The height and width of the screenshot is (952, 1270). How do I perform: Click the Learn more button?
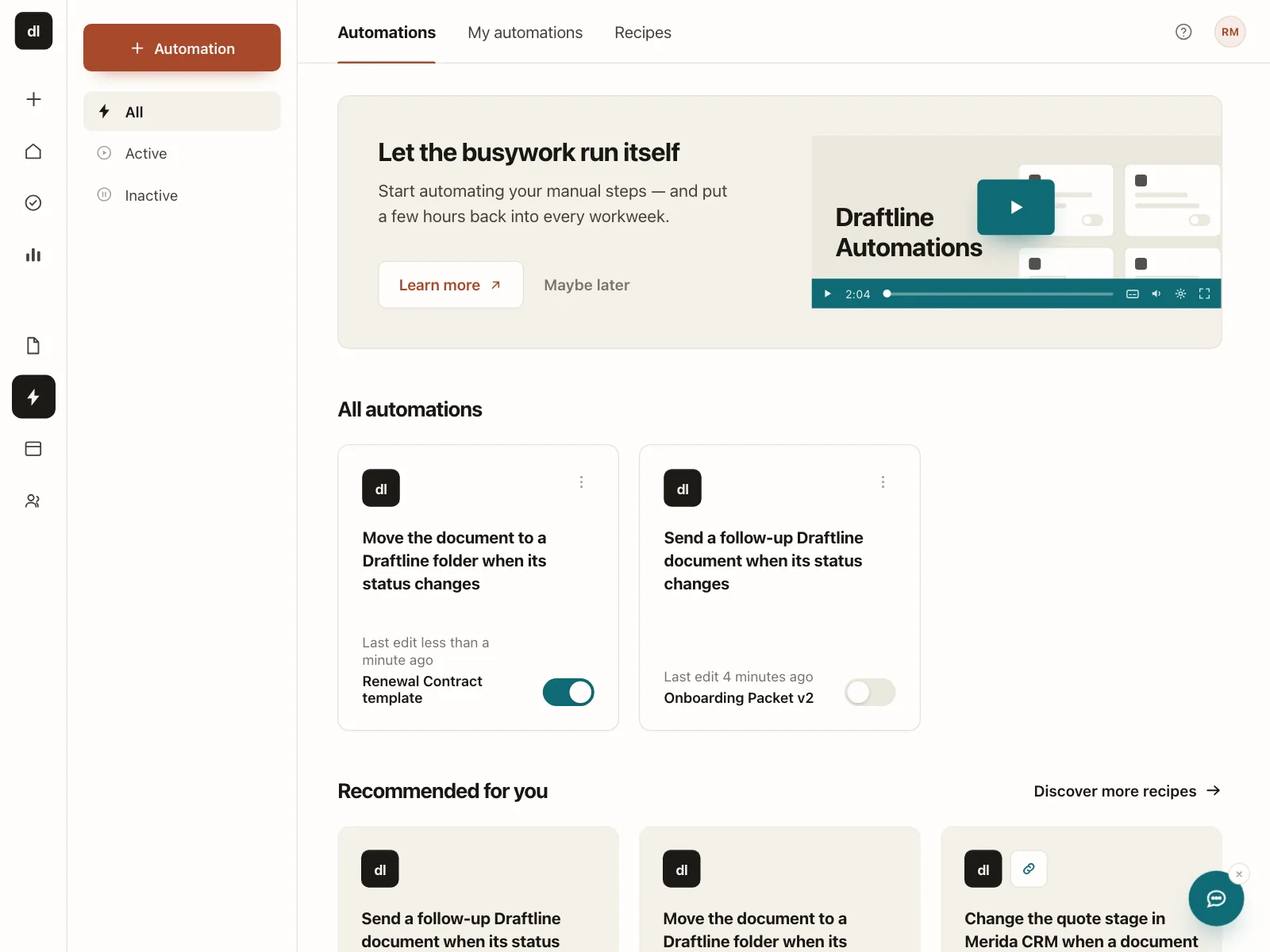(451, 285)
